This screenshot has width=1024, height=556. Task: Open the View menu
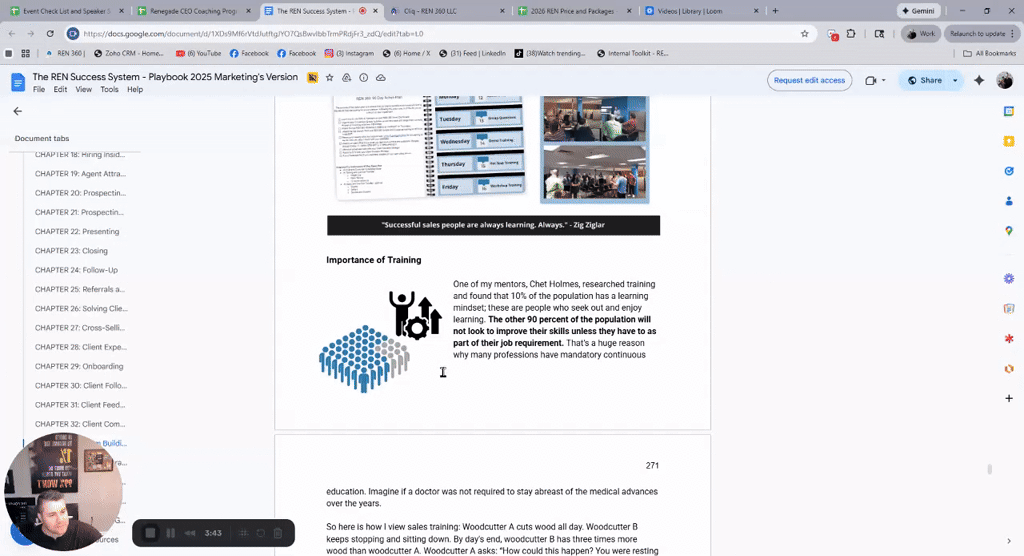(84, 90)
